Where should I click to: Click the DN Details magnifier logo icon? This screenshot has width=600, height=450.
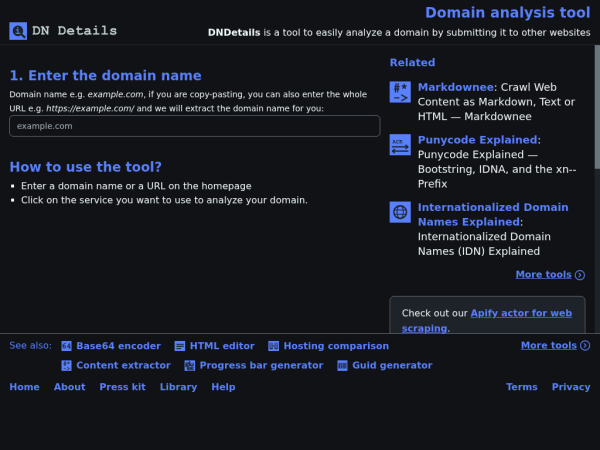click(18, 31)
